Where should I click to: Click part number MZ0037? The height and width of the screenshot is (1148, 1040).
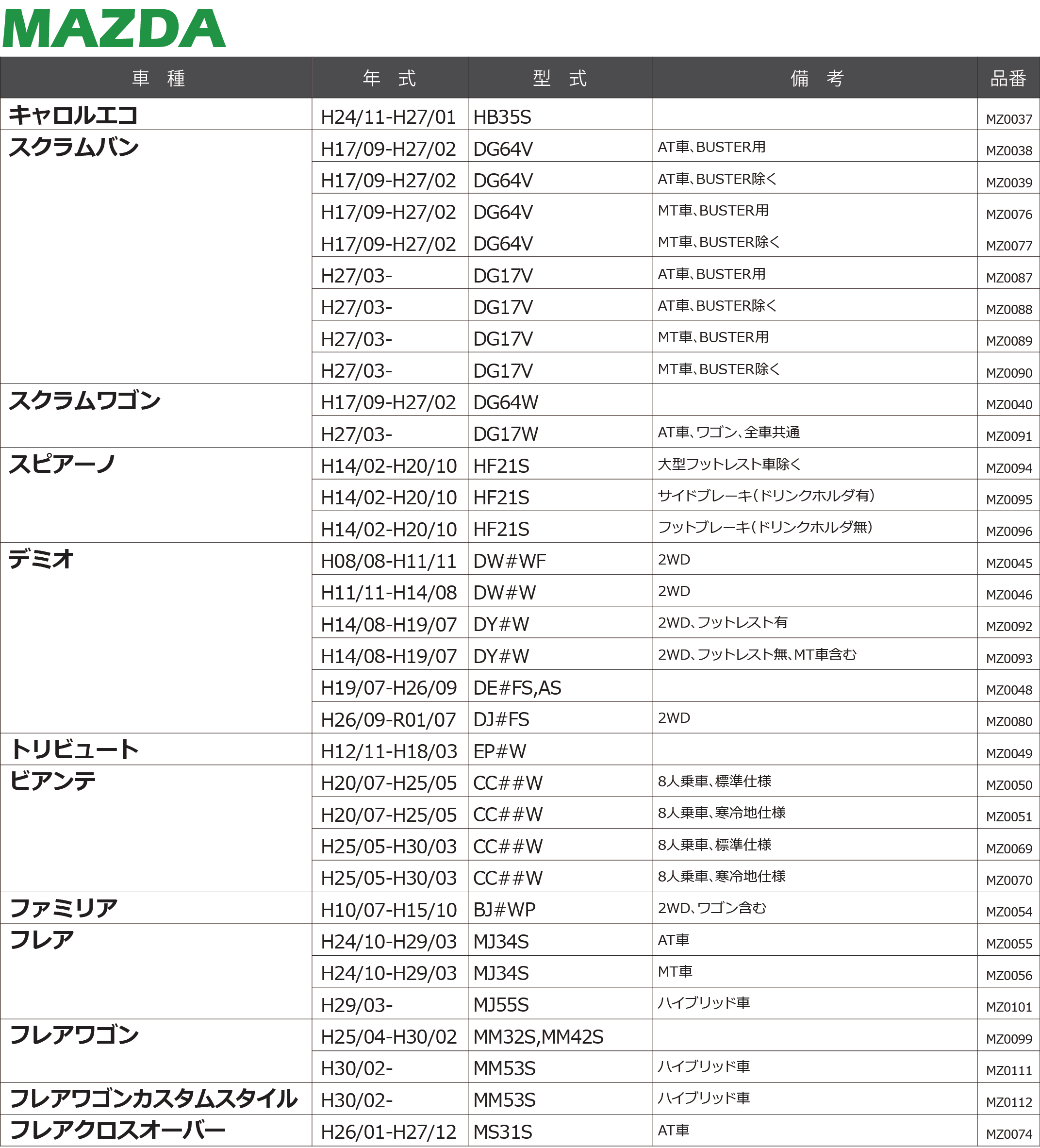tap(1008, 119)
